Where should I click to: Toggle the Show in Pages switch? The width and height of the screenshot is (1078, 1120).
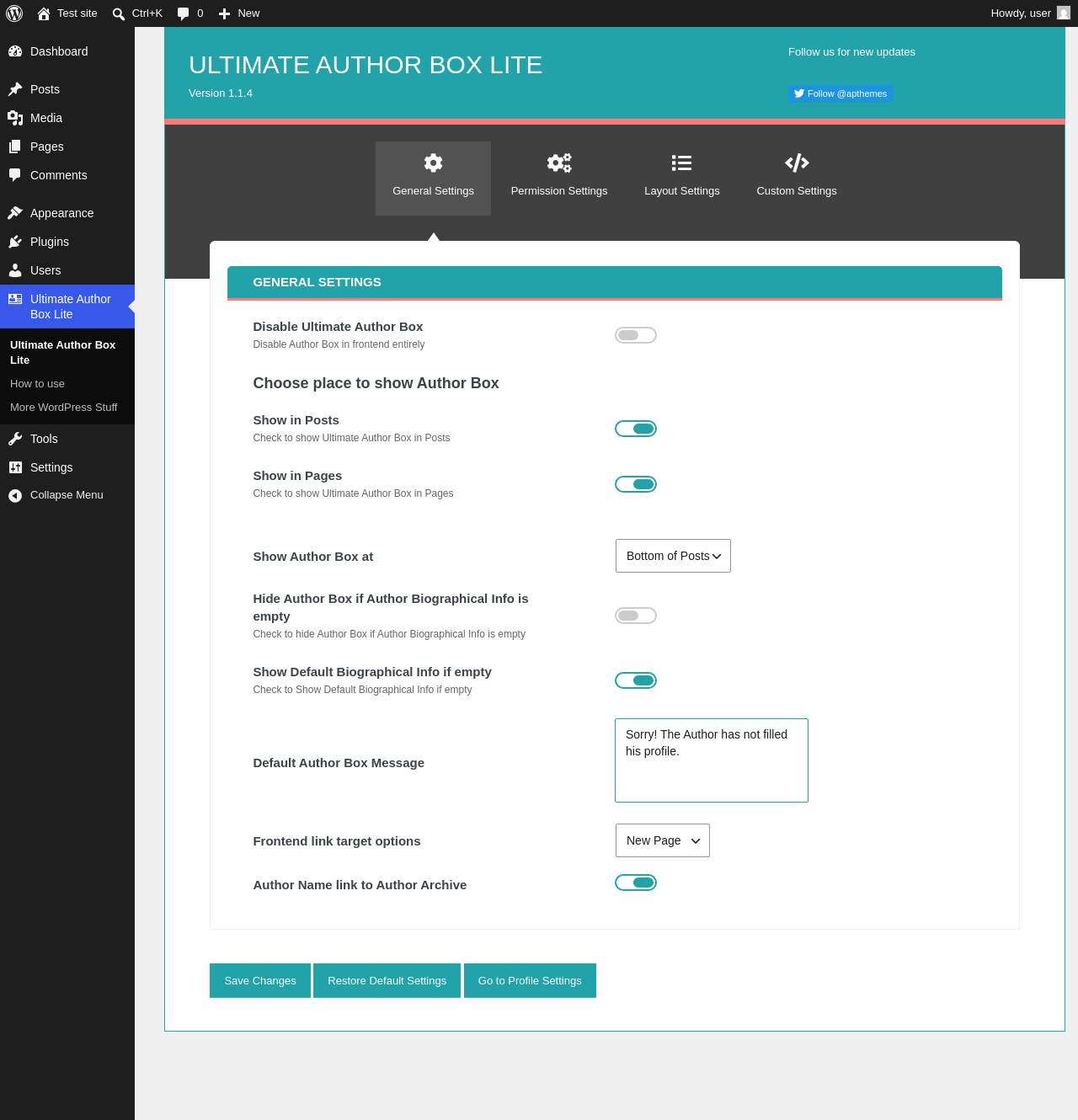tap(636, 484)
